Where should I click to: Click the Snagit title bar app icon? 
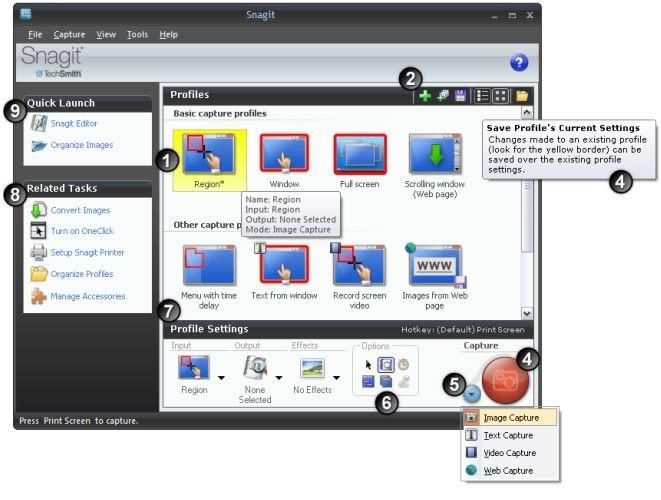pos(26,13)
